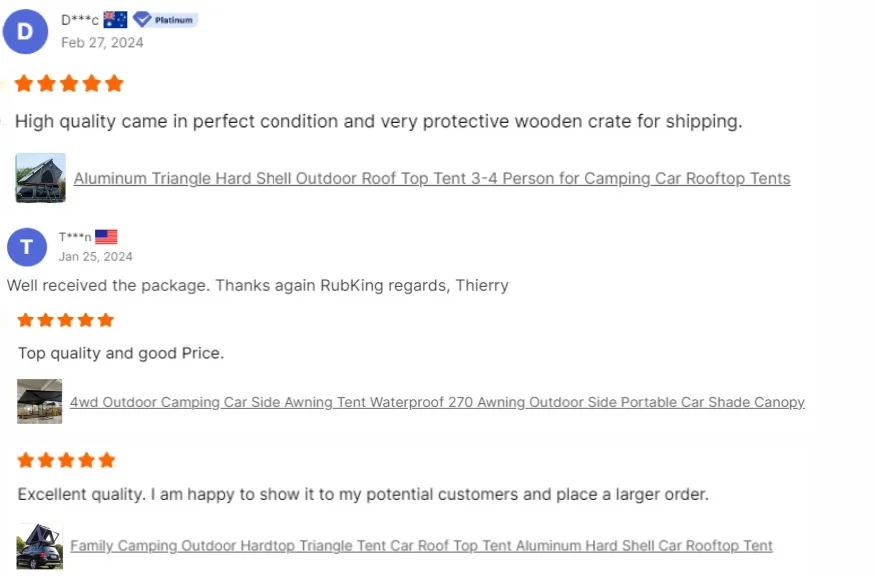Viewport: 874px width, 576px height.
Task: Click the blue D reviewer avatar
Action: click(26, 31)
